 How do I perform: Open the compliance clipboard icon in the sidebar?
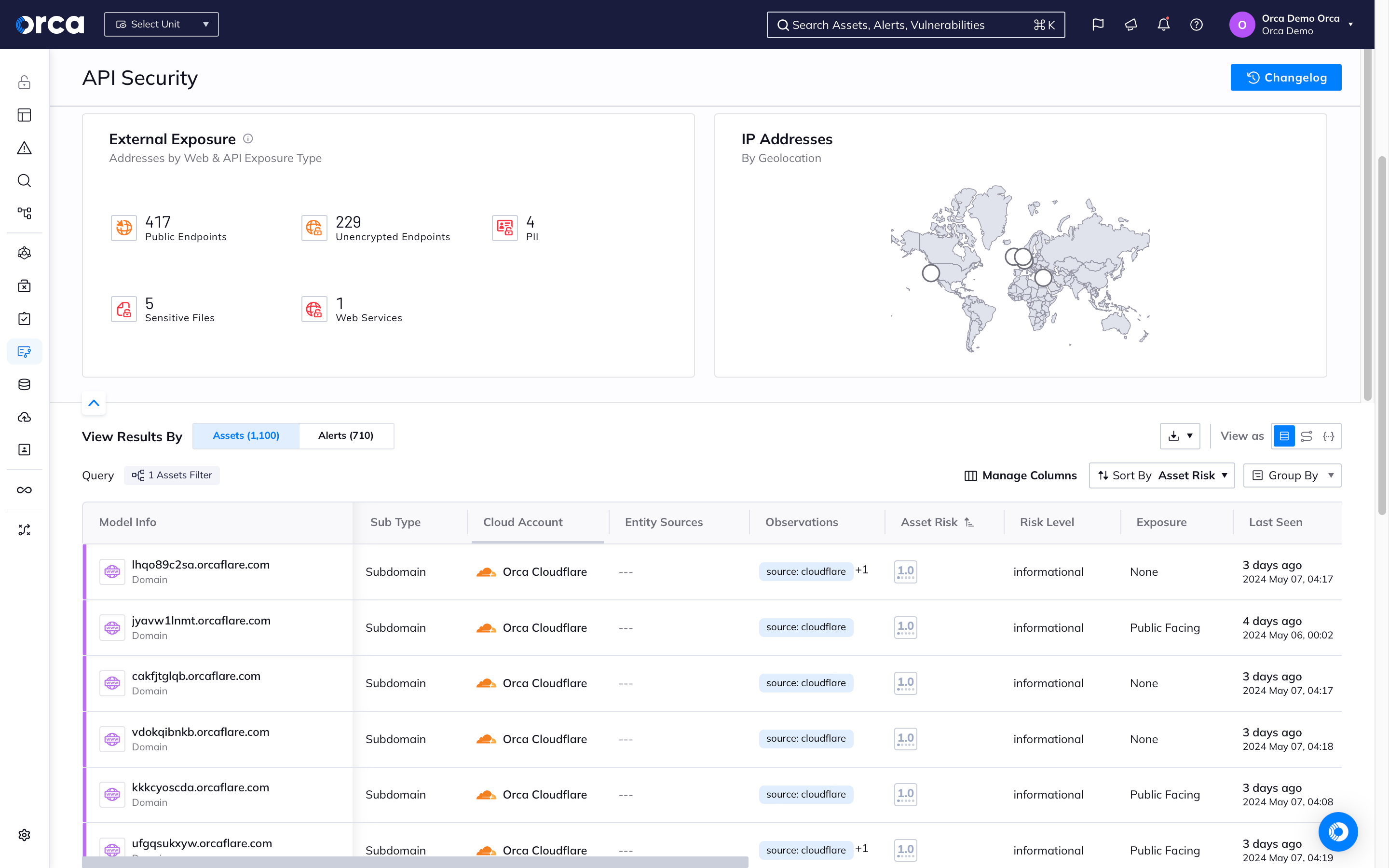click(24, 319)
